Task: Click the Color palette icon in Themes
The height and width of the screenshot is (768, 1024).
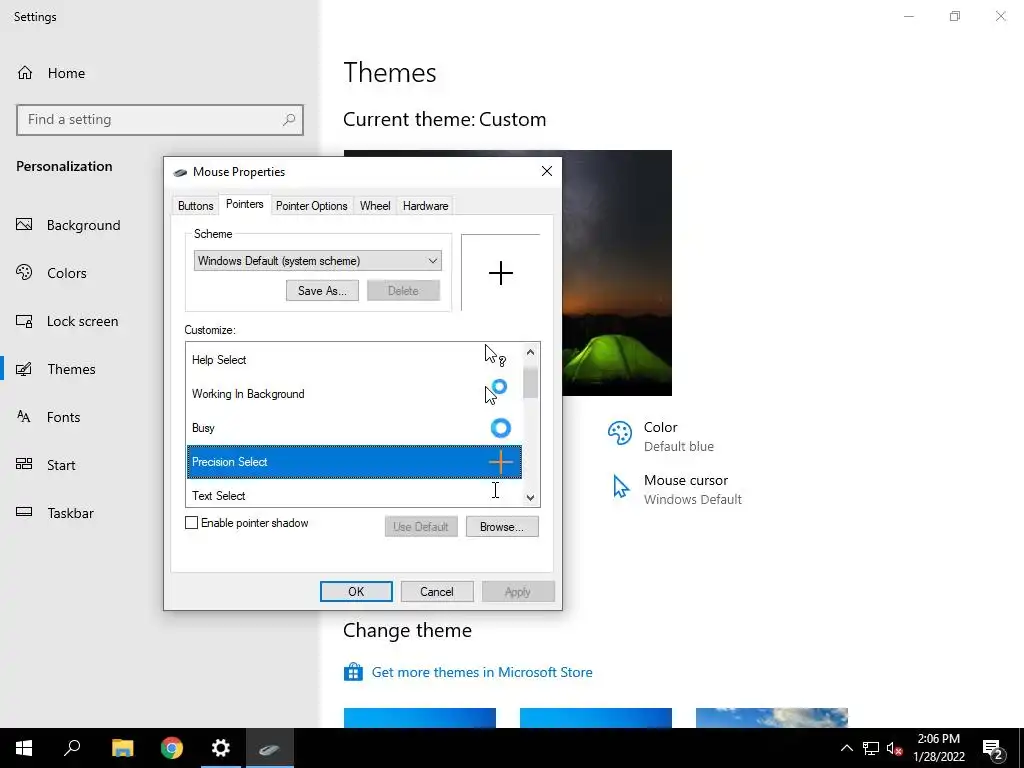Action: point(620,433)
